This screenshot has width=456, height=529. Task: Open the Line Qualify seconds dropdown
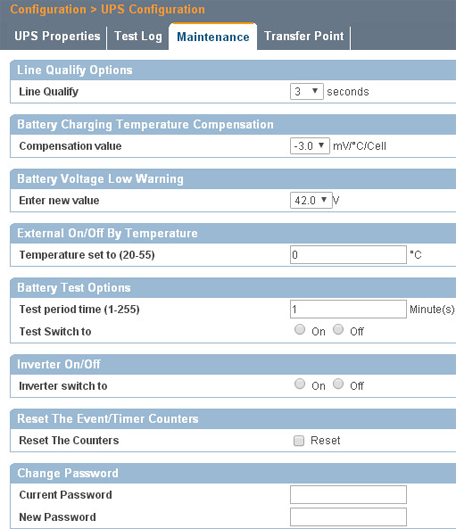307,91
